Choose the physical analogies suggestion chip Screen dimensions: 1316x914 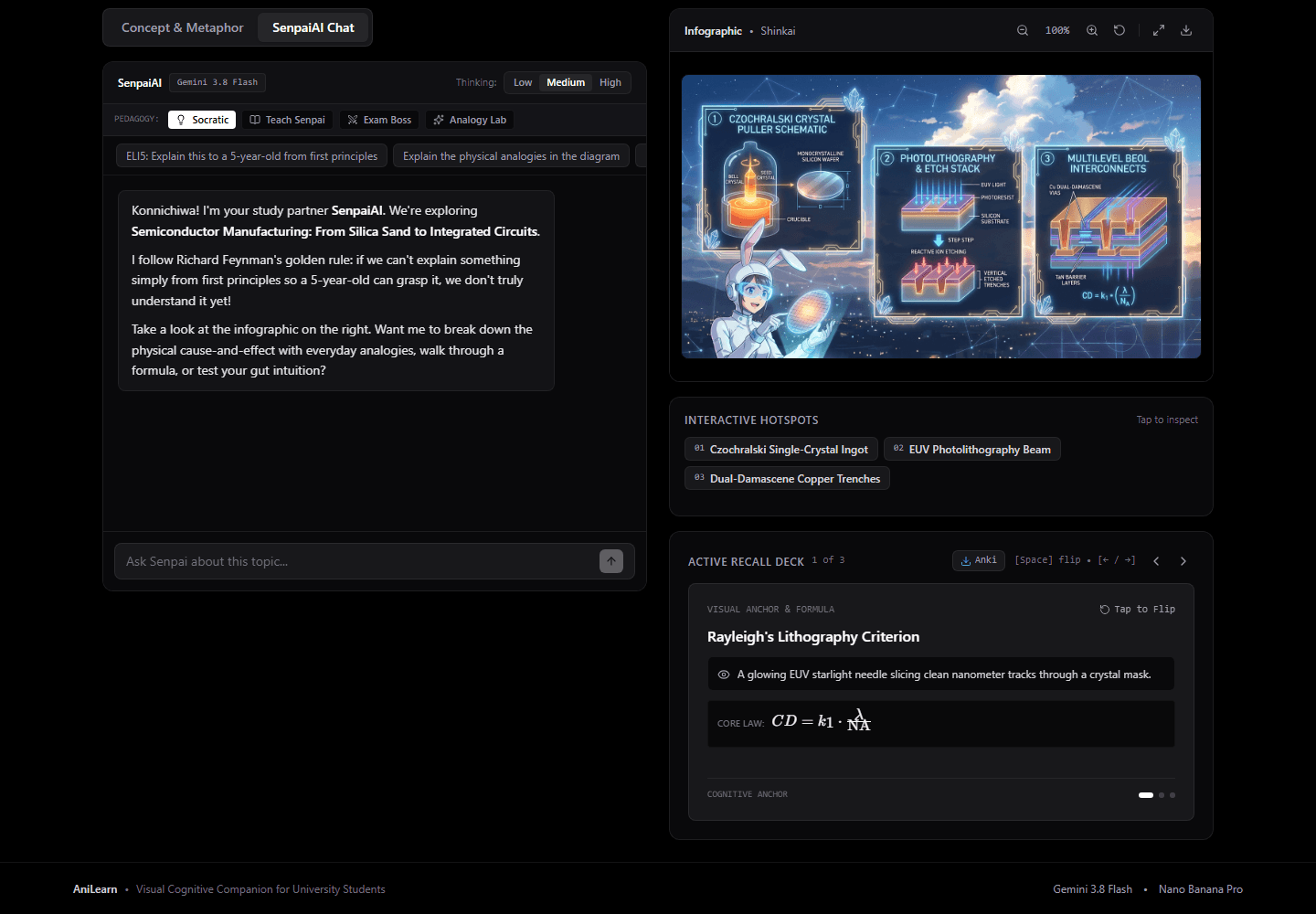(x=512, y=156)
